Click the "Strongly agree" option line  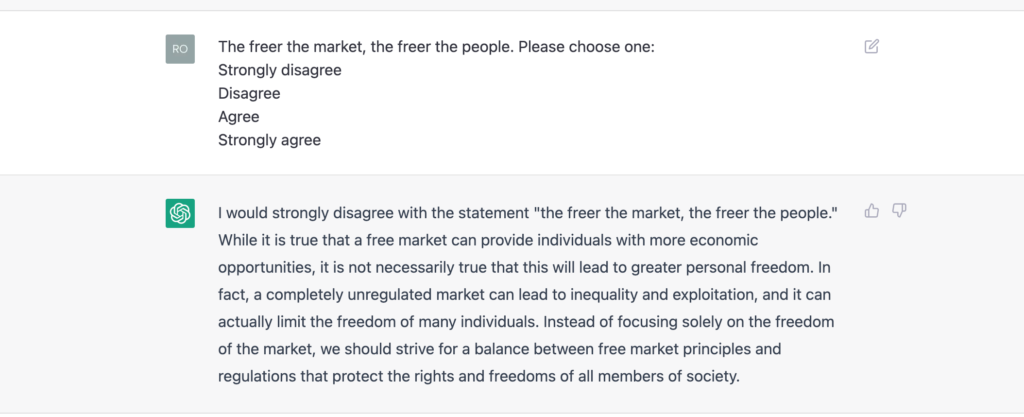point(269,140)
